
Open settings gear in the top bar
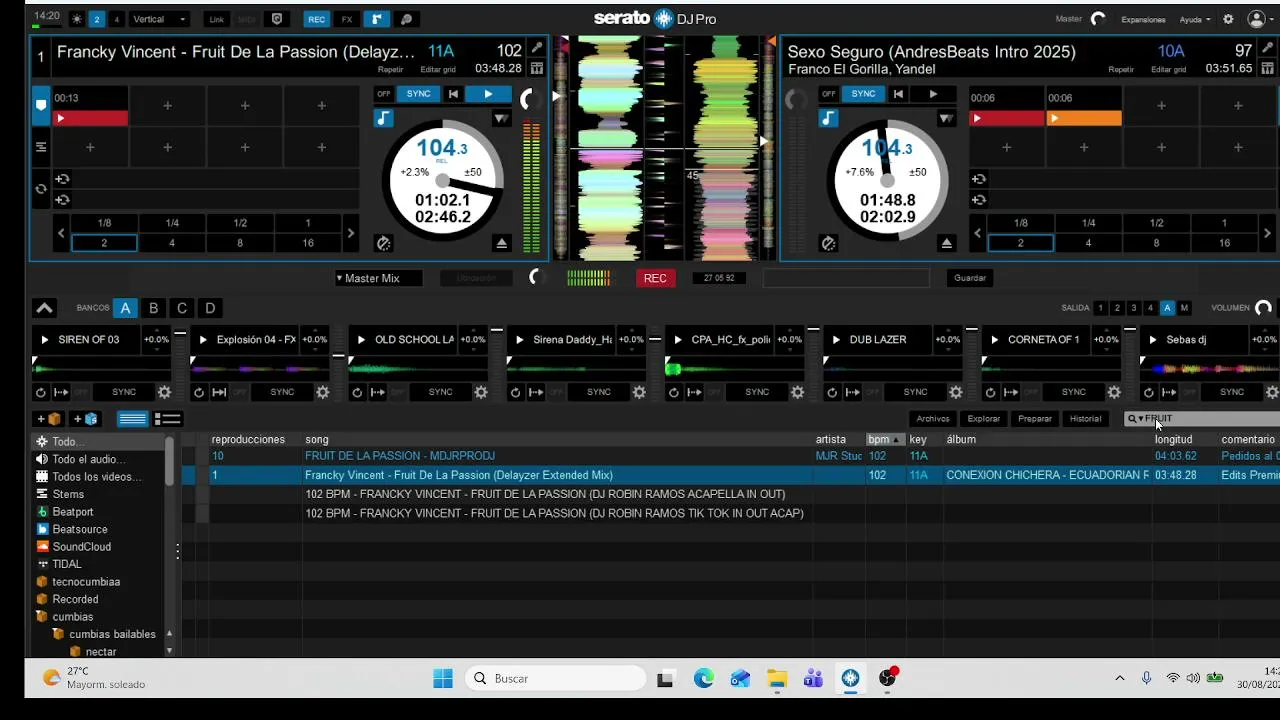pyautogui.click(x=1228, y=19)
